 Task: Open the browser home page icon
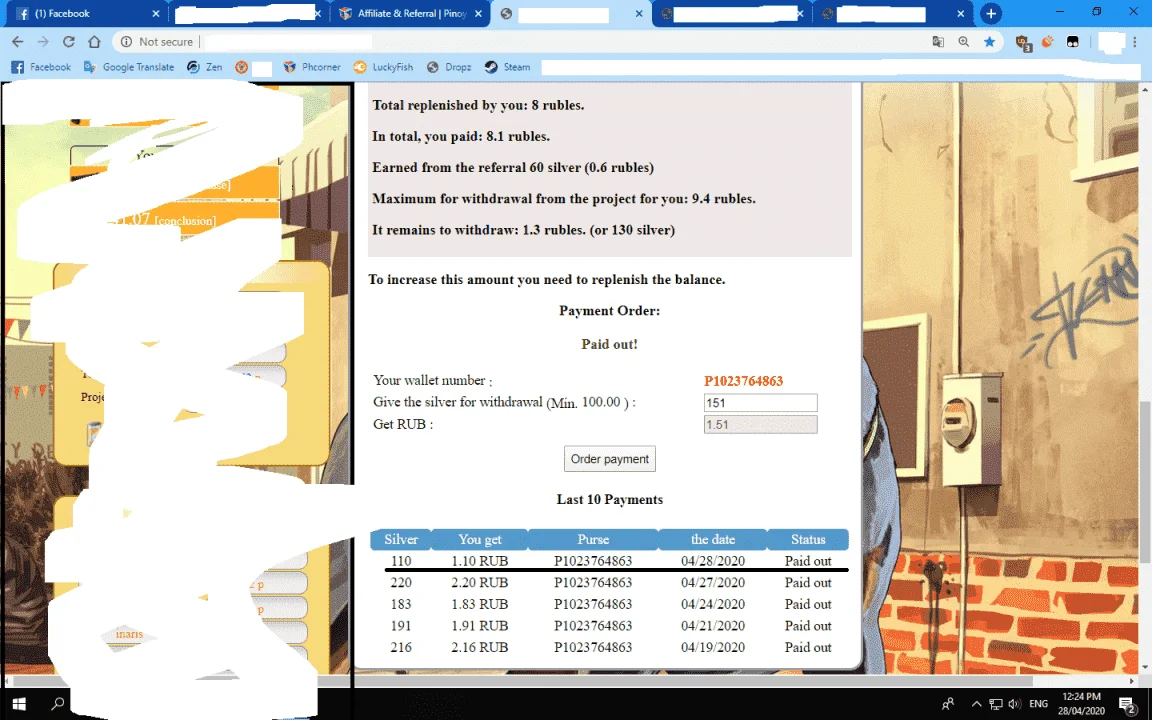tap(94, 42)
